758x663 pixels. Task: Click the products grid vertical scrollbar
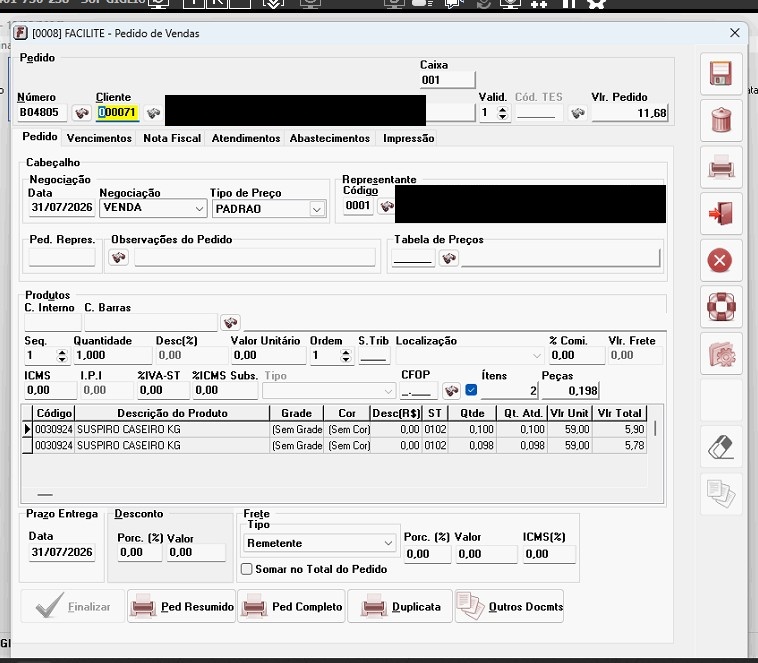(656, 428)
